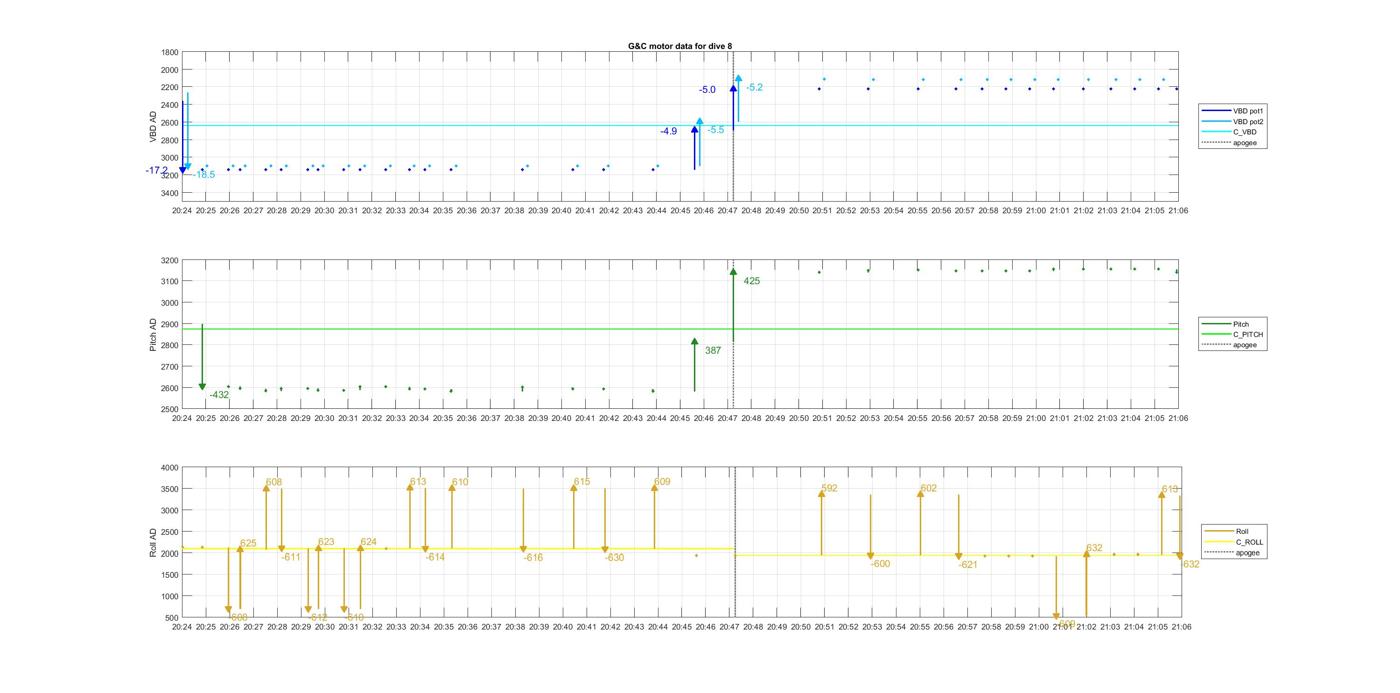
Task: Select '21:06' time tick under VBD plot
Action: (1178, 211)
